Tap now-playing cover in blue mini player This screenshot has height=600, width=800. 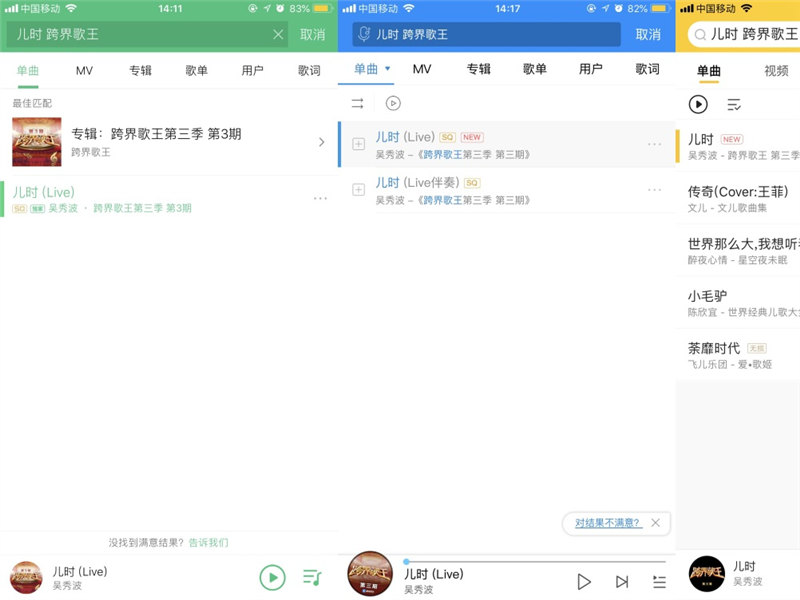[370, 573]
